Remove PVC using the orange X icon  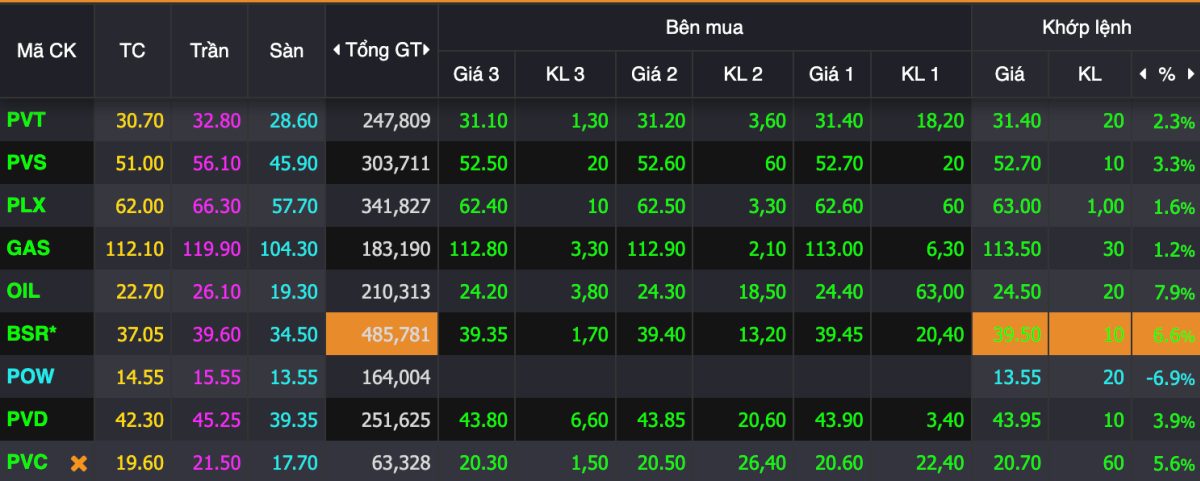tap(78, 463)
